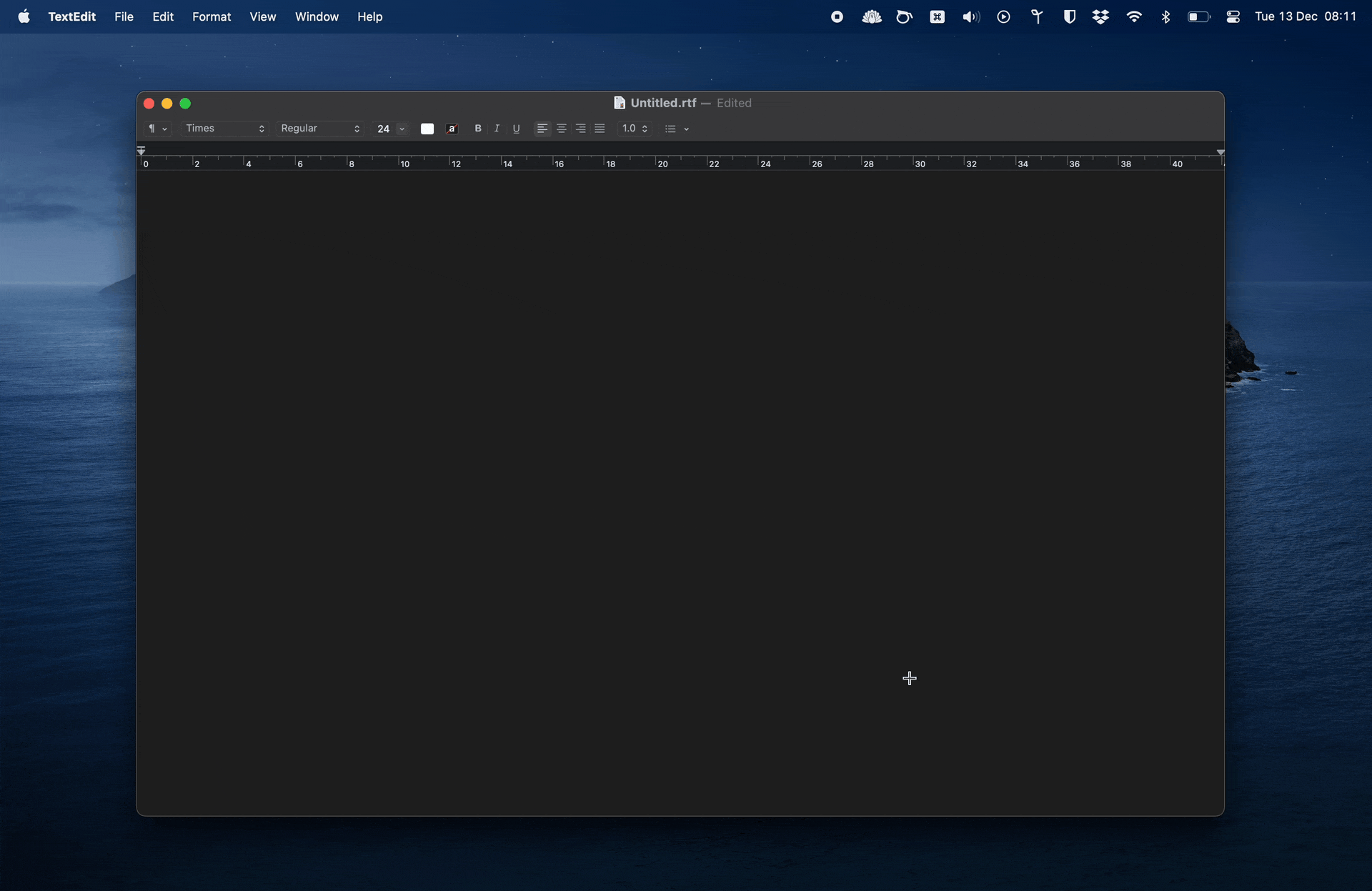Click the Untitled.rtf window title
The height and width of the screenshot is (891, 1372).
point(663,103)
